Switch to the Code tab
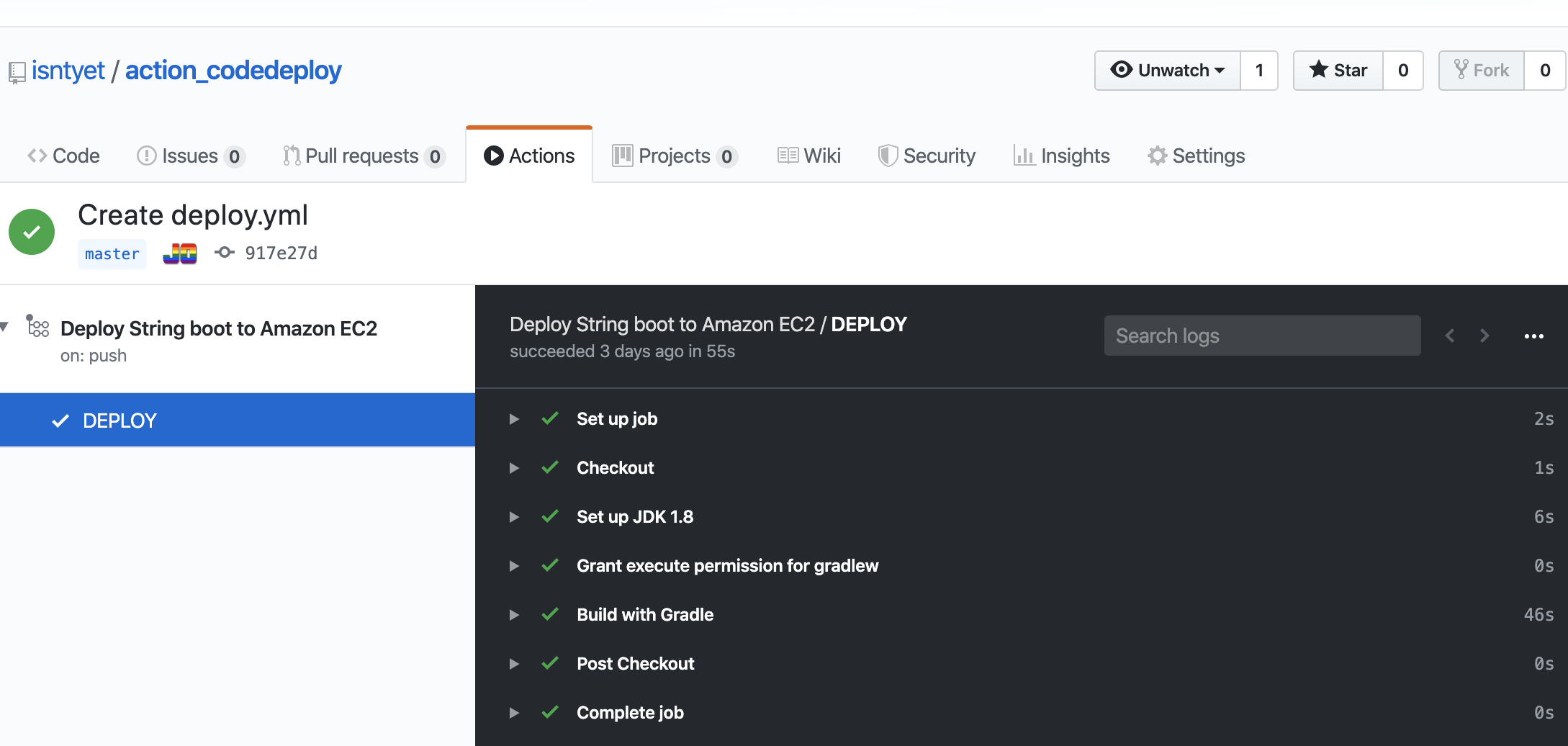This screenshot has height=746, width=1568. point(63,156)
